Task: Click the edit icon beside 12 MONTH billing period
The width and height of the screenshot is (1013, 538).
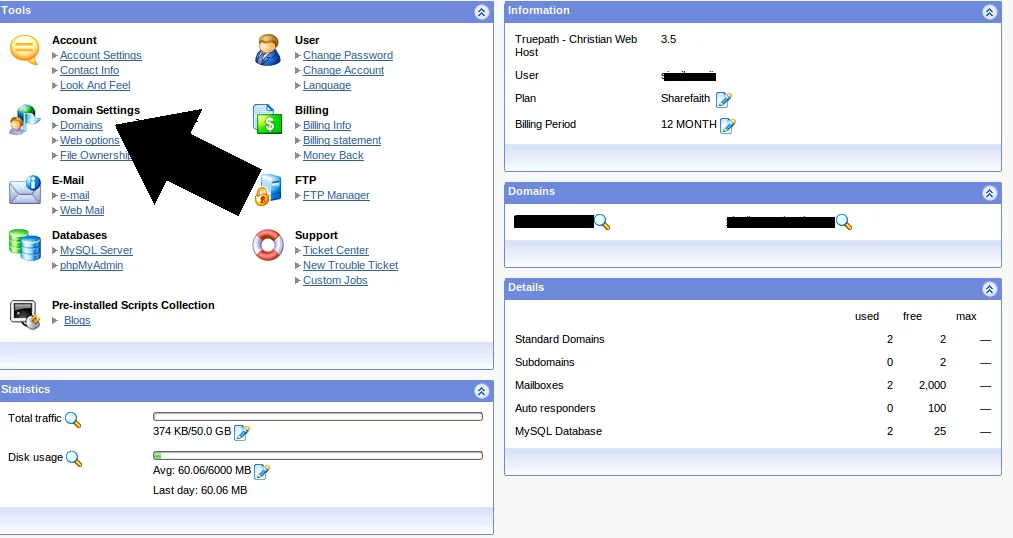Action: click(728, 125)
